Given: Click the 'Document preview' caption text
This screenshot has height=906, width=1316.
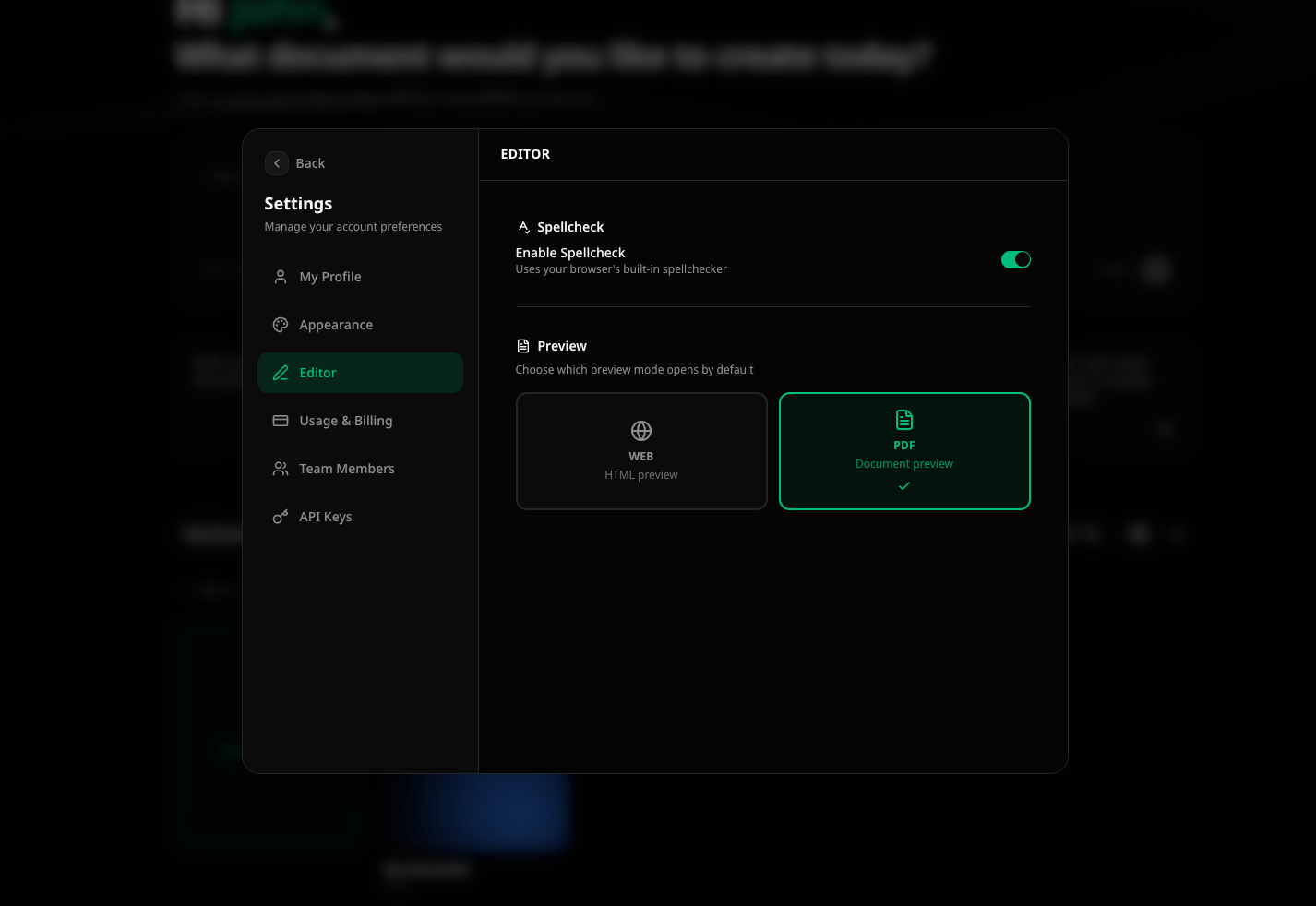Looking at the screenshot, I should click(x=904, y=464).
